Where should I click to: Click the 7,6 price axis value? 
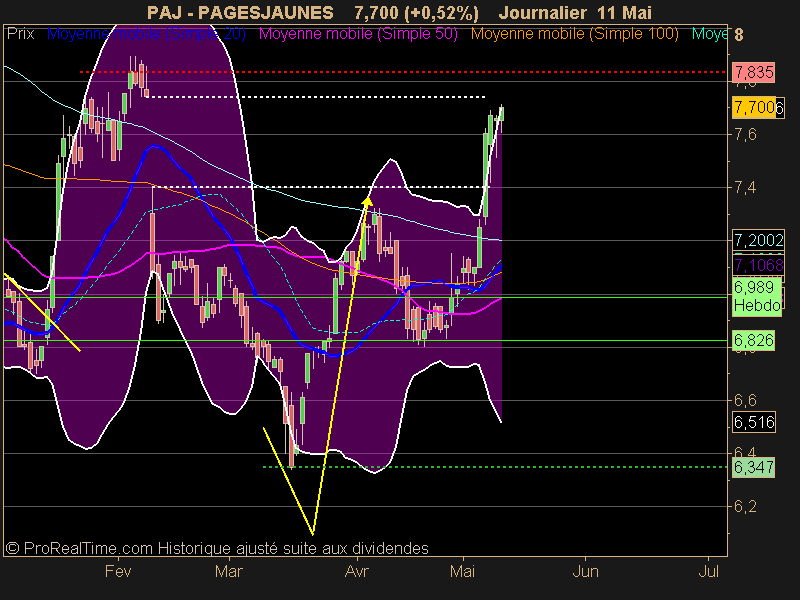coord(745,135)
